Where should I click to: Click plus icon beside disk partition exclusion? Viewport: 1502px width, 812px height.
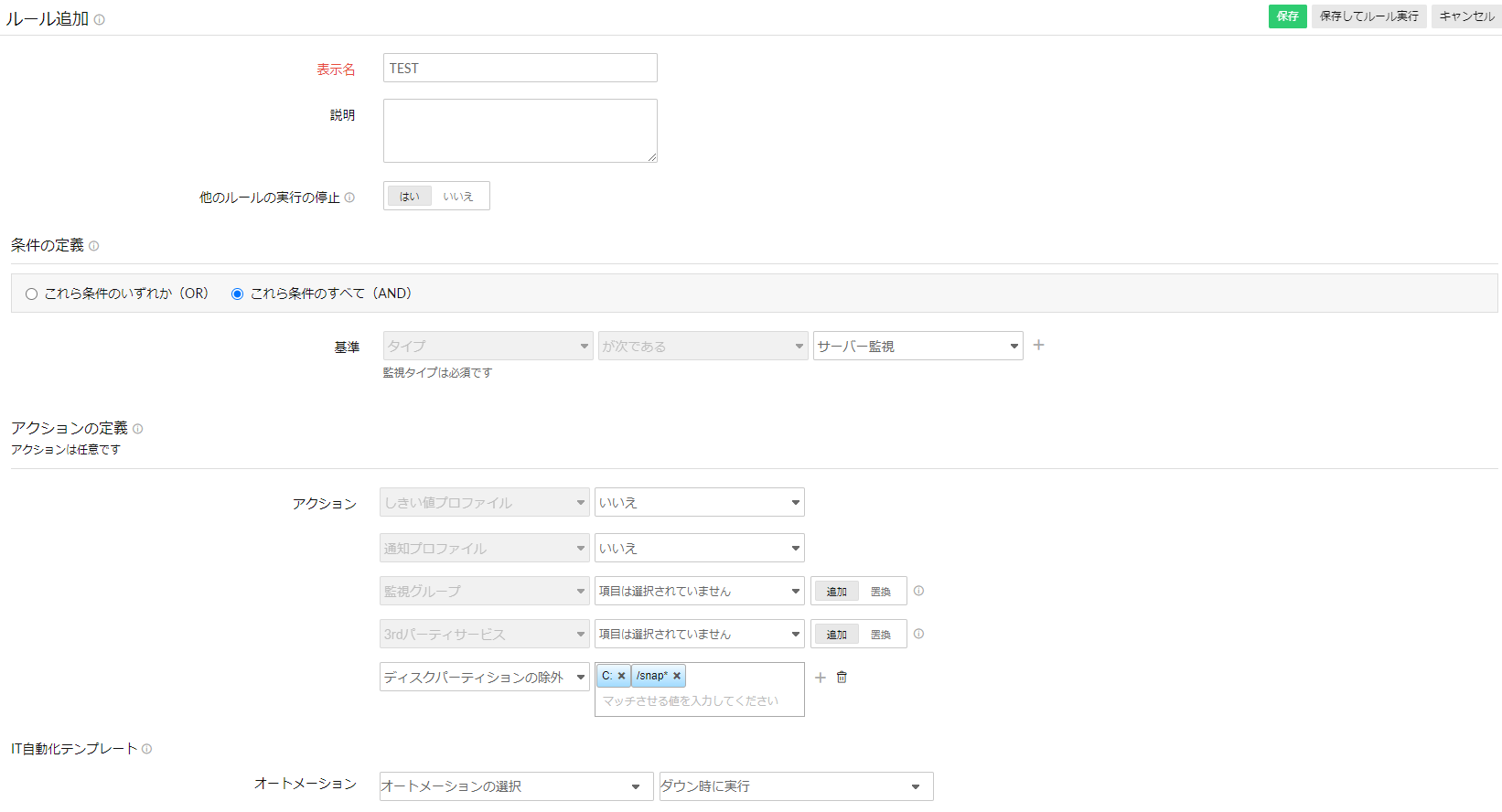[x=820, y=678]
